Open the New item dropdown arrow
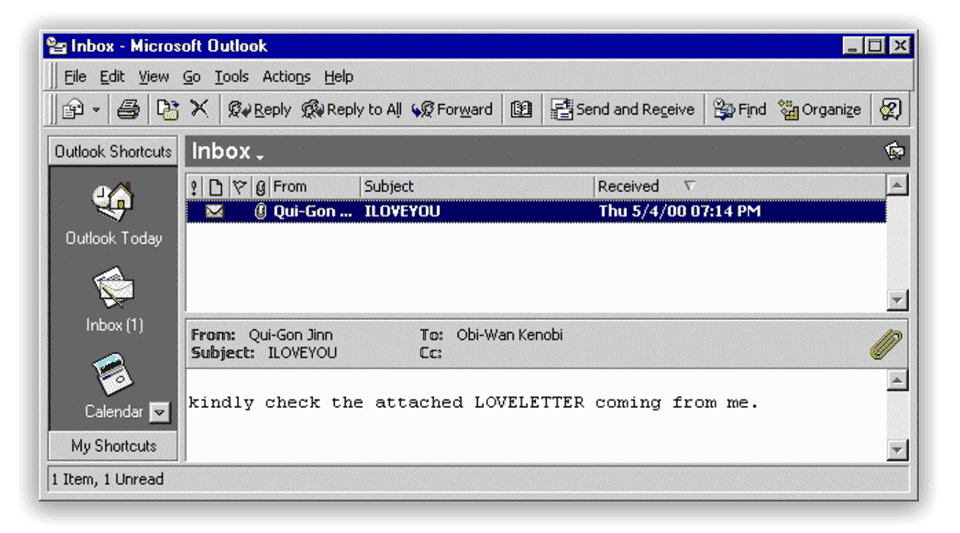Image resolution: width=960 pixels, height=533 pixels. pyautogui.click(x=96, y=110)
